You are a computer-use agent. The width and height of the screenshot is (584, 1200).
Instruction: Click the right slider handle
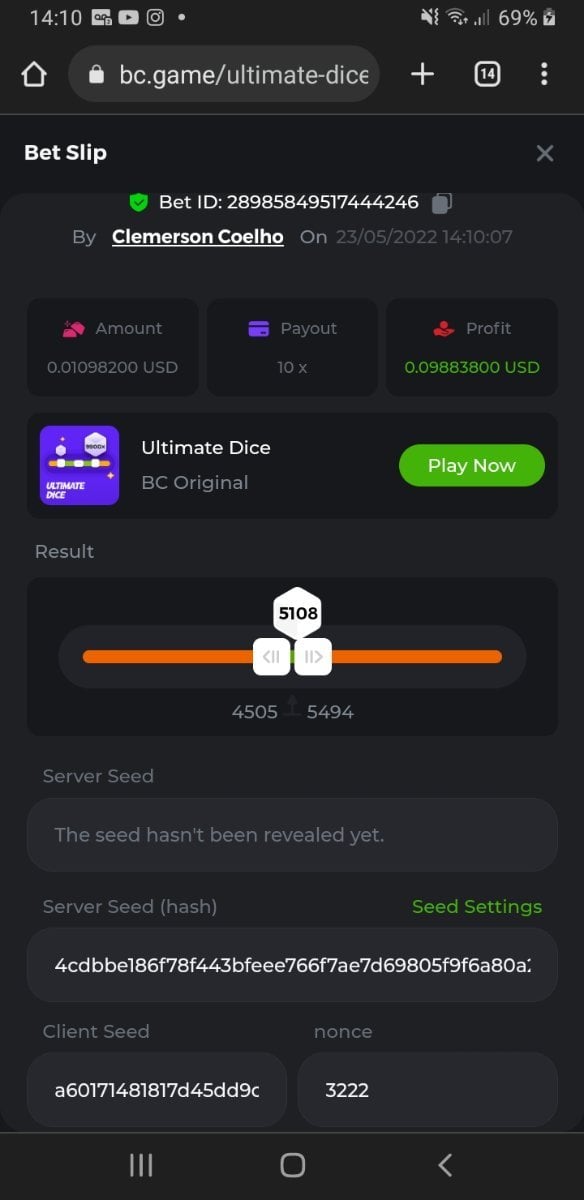pos(313,657)
